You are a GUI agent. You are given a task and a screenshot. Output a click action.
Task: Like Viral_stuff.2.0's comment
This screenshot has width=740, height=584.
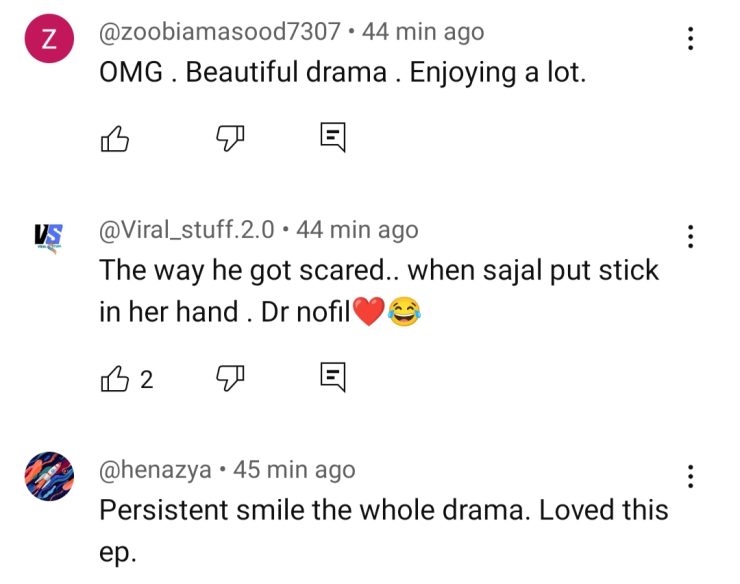tap(116, 378)
